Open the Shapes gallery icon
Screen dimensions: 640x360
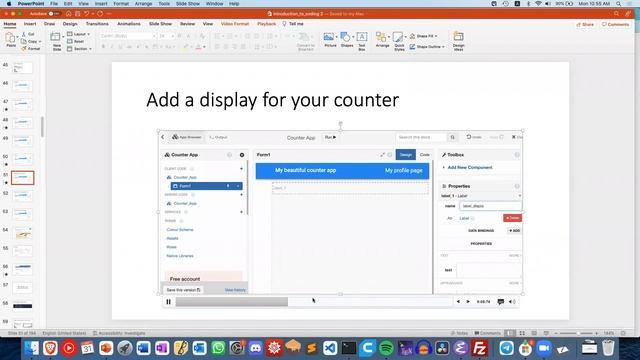345,37
